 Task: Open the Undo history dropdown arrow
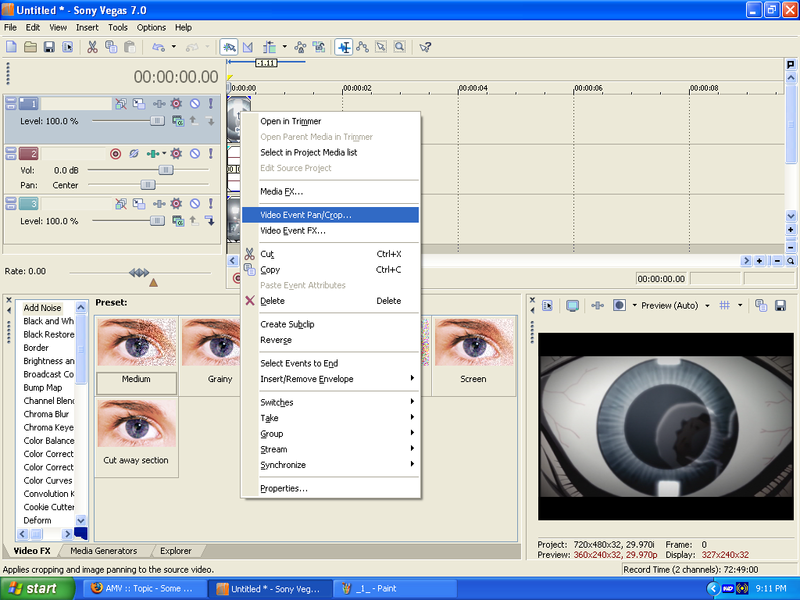[173, 47]
